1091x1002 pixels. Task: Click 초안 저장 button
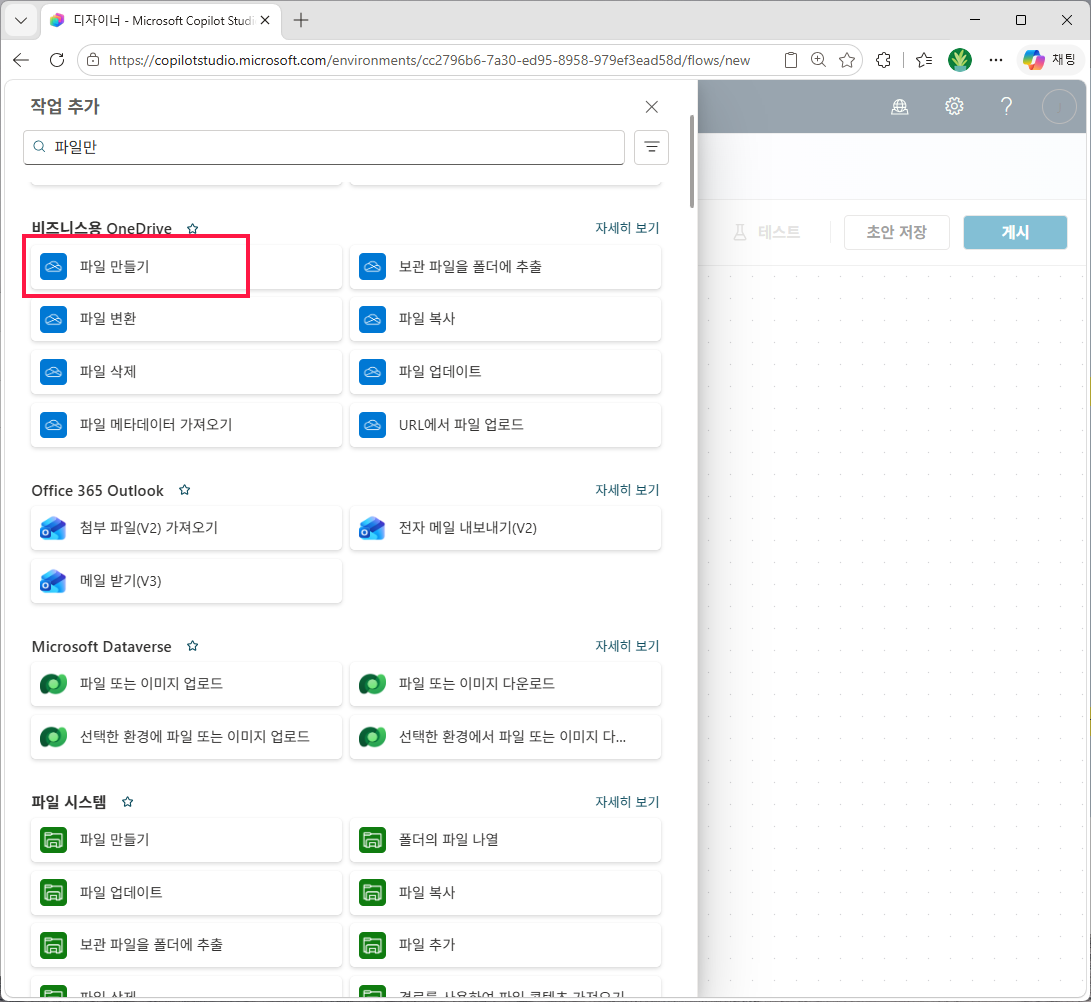pos(896,232)
